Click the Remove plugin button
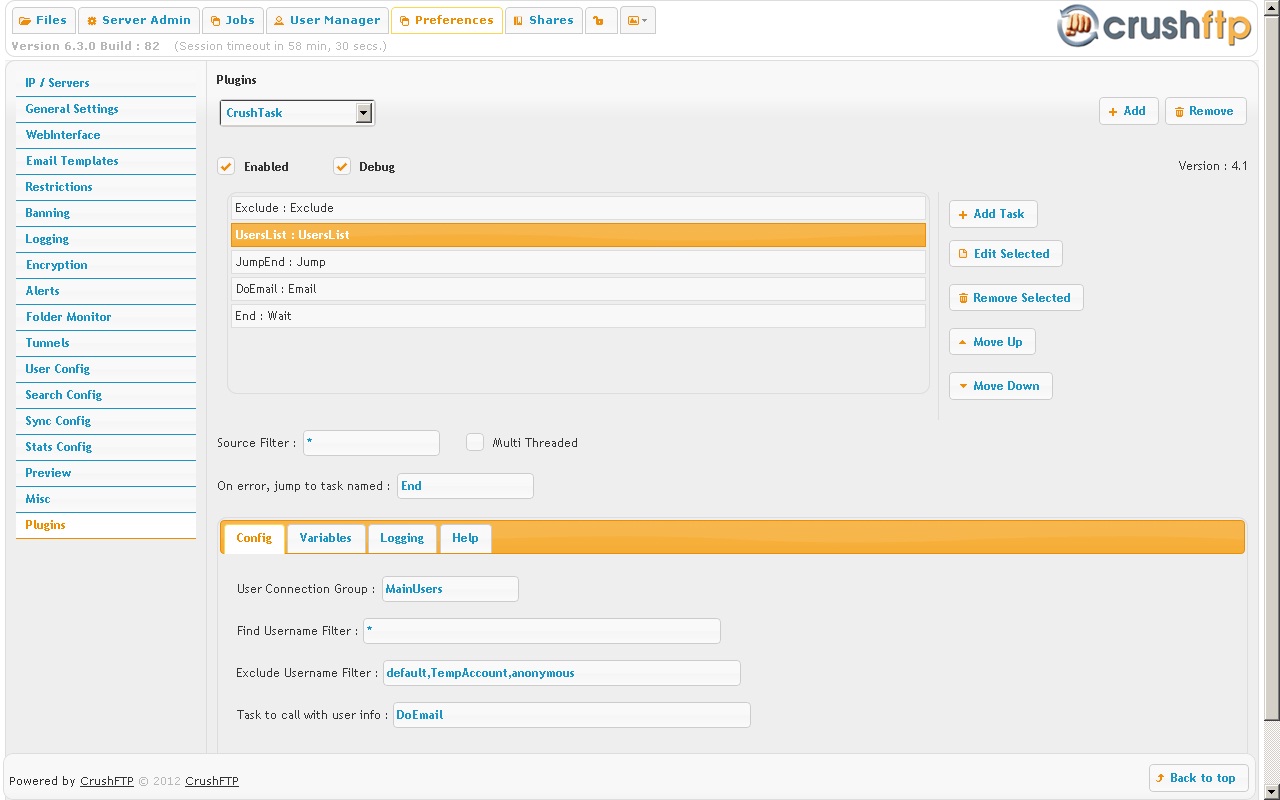The height and width of the screenshot is (800, 1280). point(1205,111)
